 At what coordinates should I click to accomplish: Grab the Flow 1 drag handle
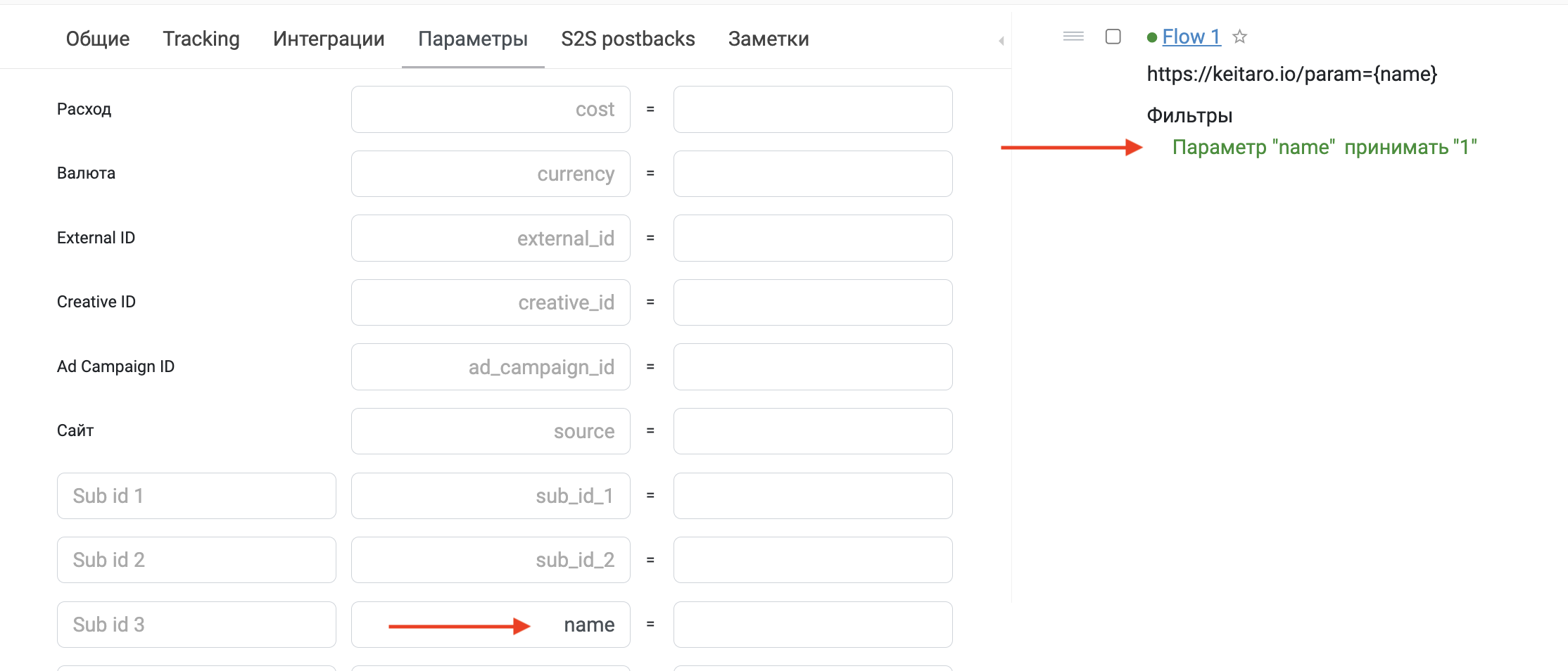[x=1073, y=37]
